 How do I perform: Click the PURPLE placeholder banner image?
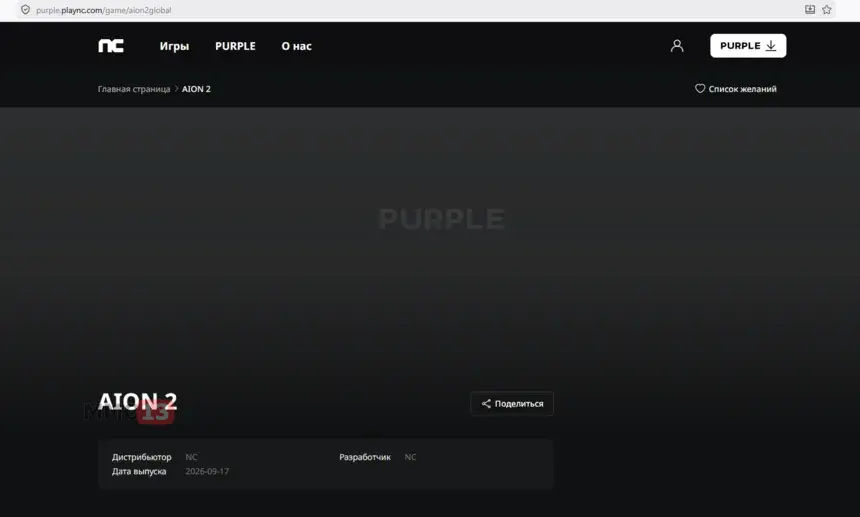(442, 219)
